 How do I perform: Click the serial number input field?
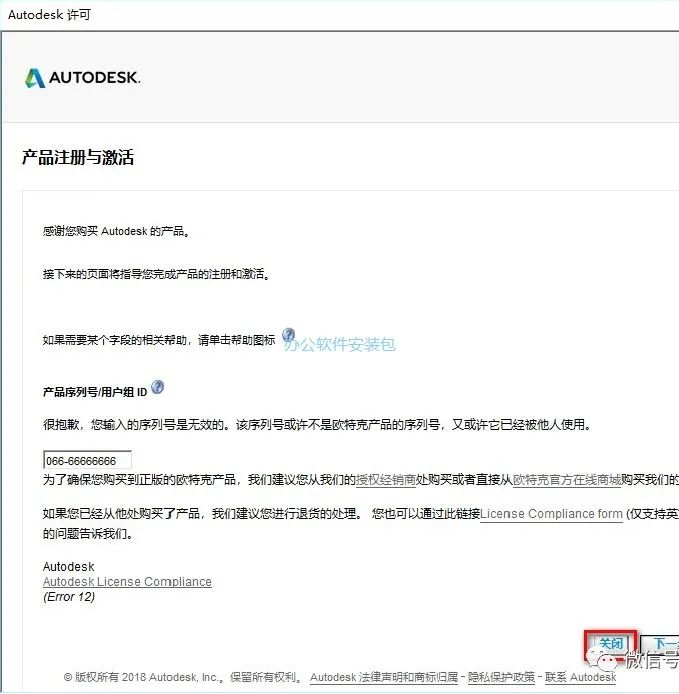[87, 460]
